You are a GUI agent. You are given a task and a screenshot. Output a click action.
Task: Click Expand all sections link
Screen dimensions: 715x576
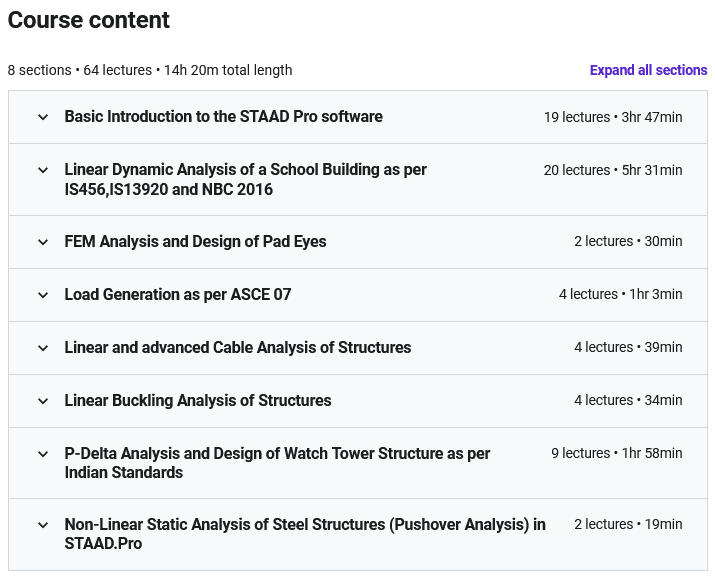tap(648, 70)
